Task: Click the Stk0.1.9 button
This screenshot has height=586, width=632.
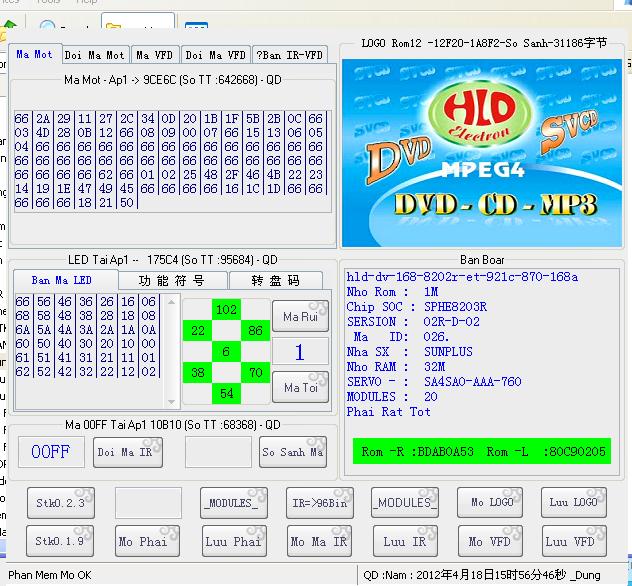Action: pos(60,541)
